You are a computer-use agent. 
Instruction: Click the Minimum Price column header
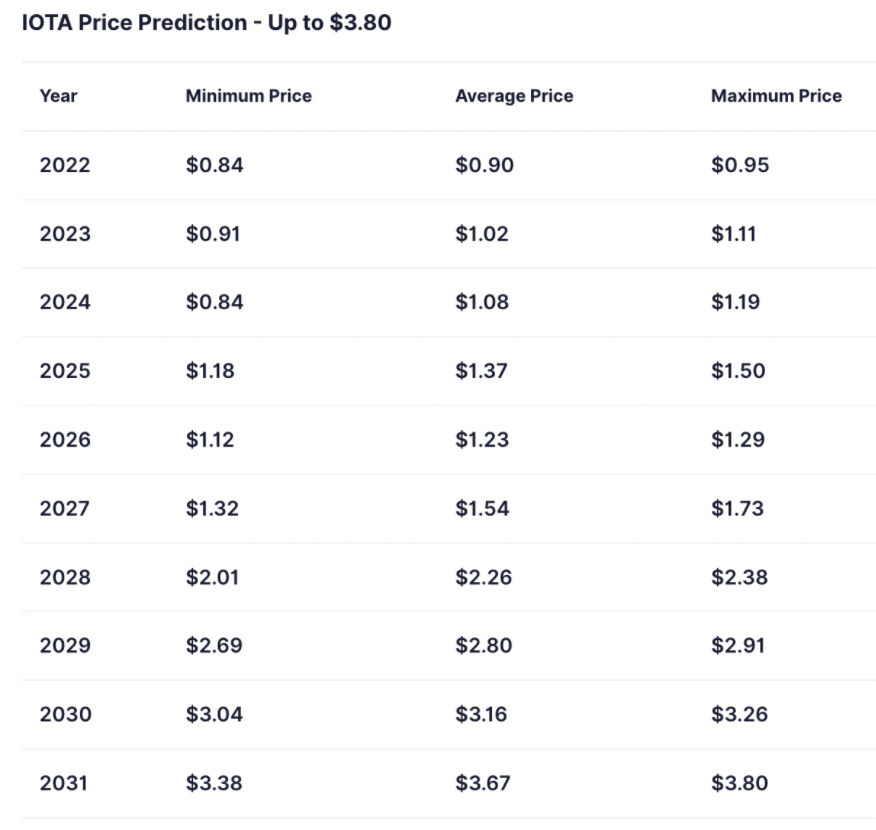248,97
